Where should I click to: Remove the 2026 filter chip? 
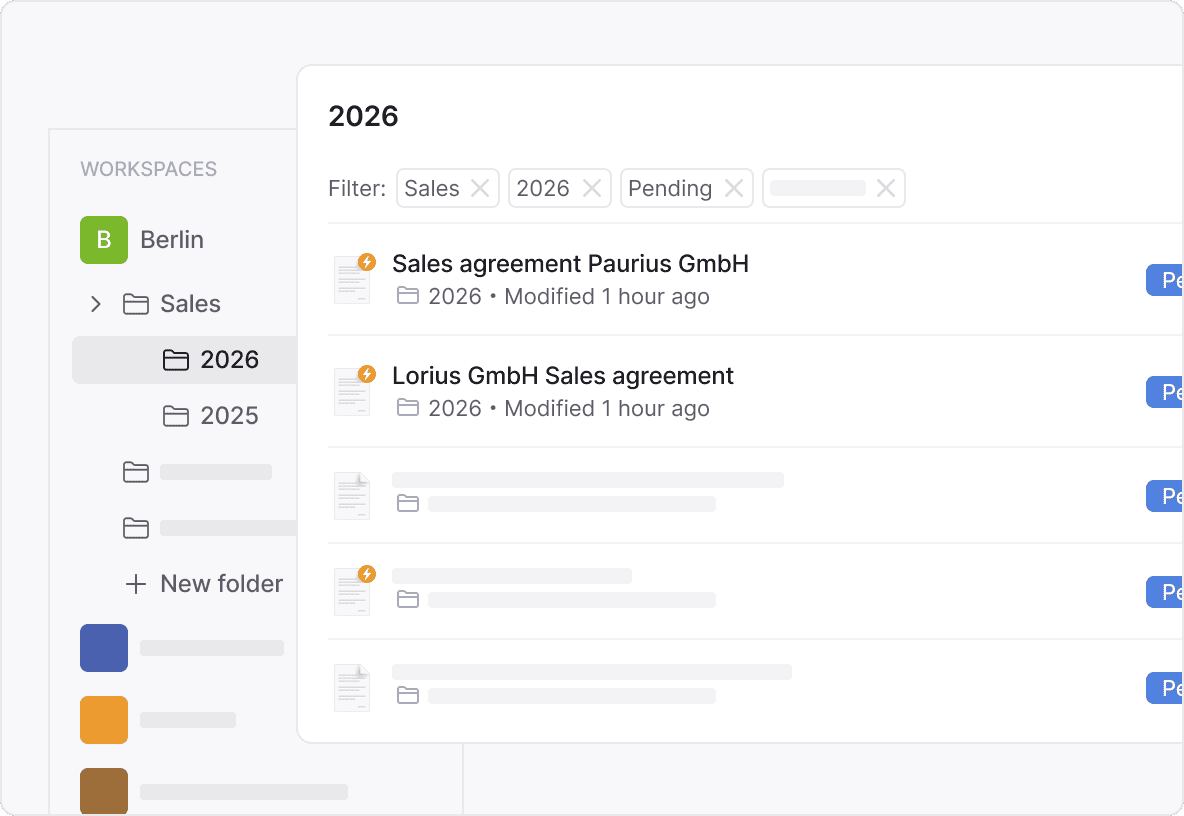coord(592,188)
